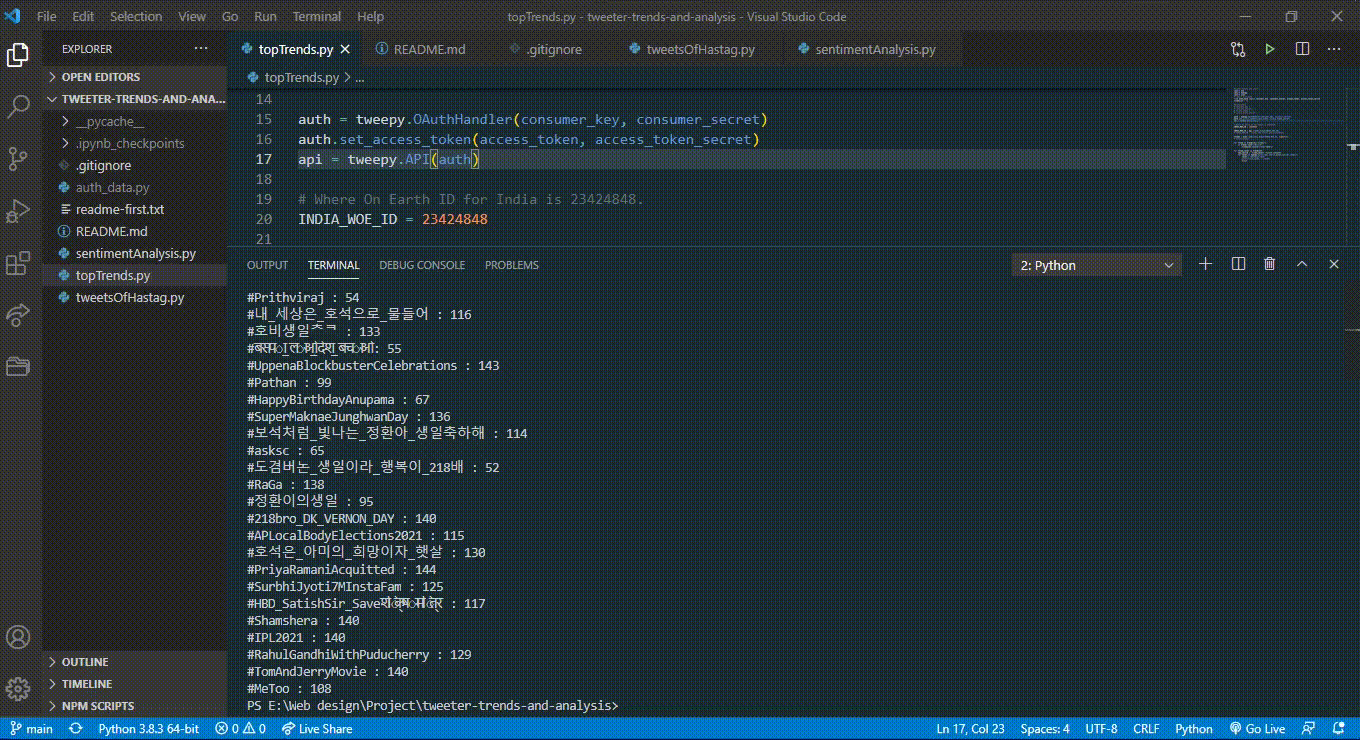Switch to the Debug Console tab
The height and width of the screenshot is (740, 1360).
click(422, 265)
